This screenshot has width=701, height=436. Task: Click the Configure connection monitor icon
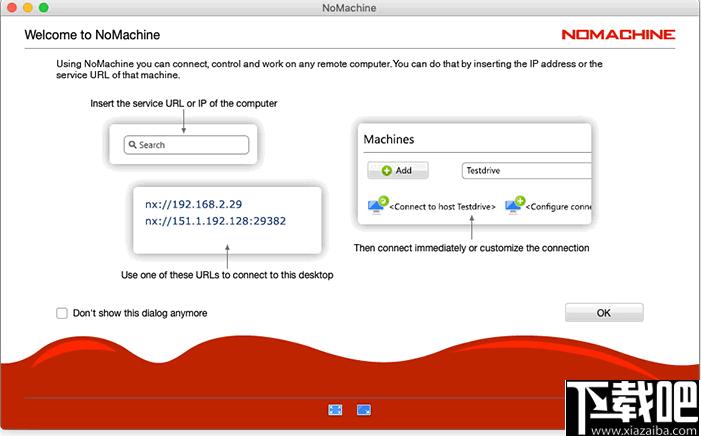click(x=515, y=206)
